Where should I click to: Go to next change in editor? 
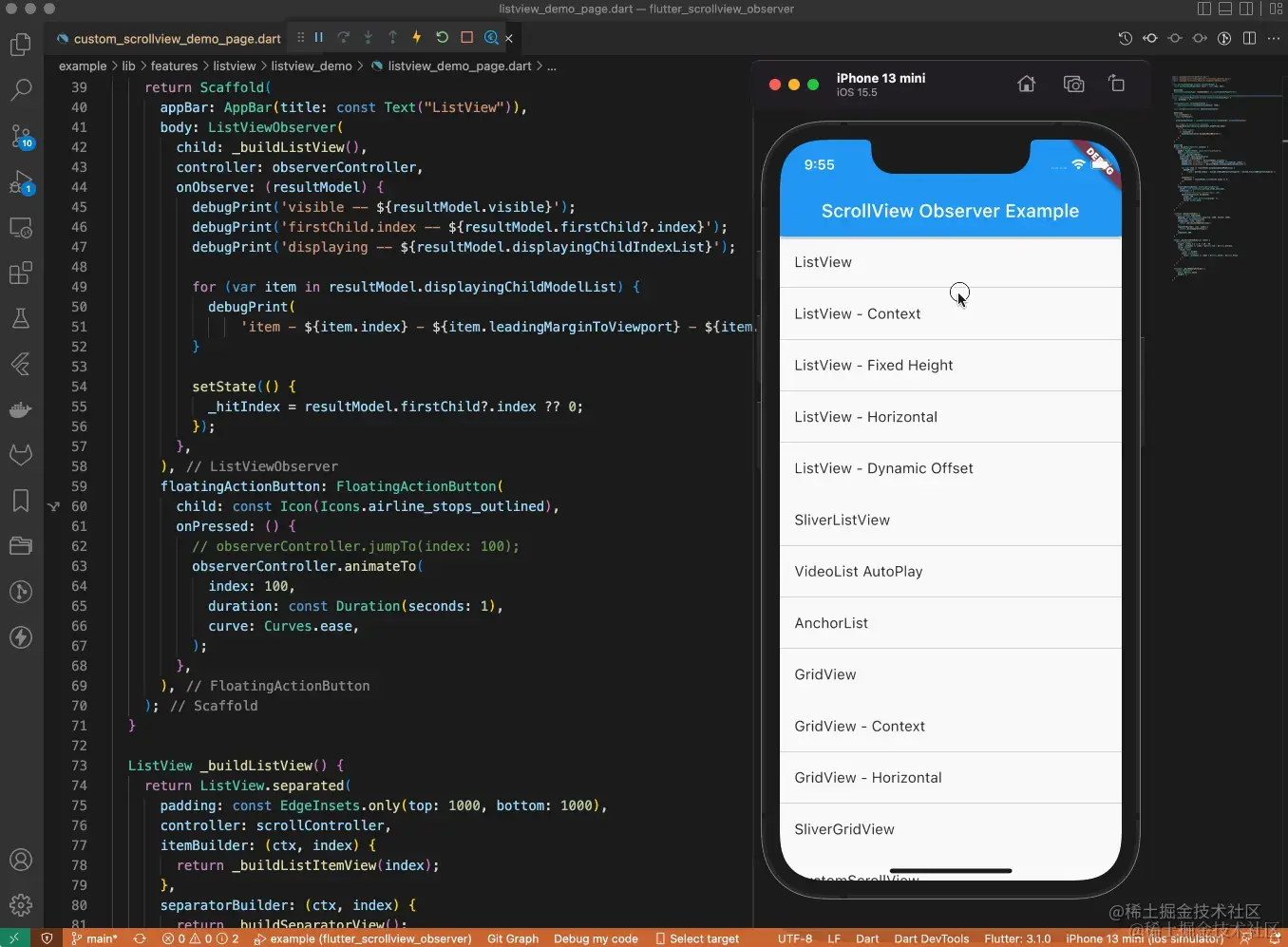click(x=1200, y=38)
